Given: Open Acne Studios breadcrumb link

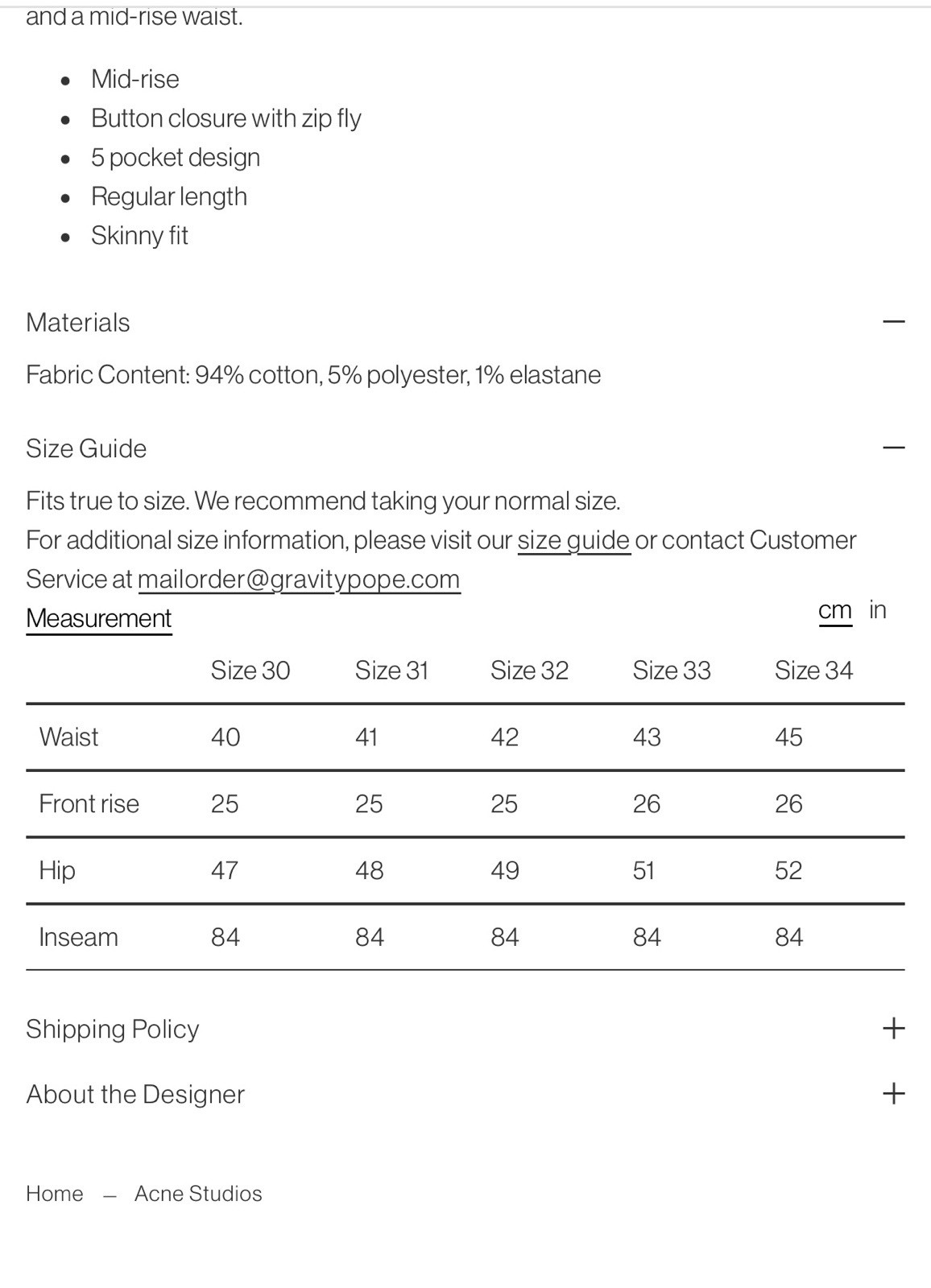Looking at the screenshot, I should [198, 1193].
